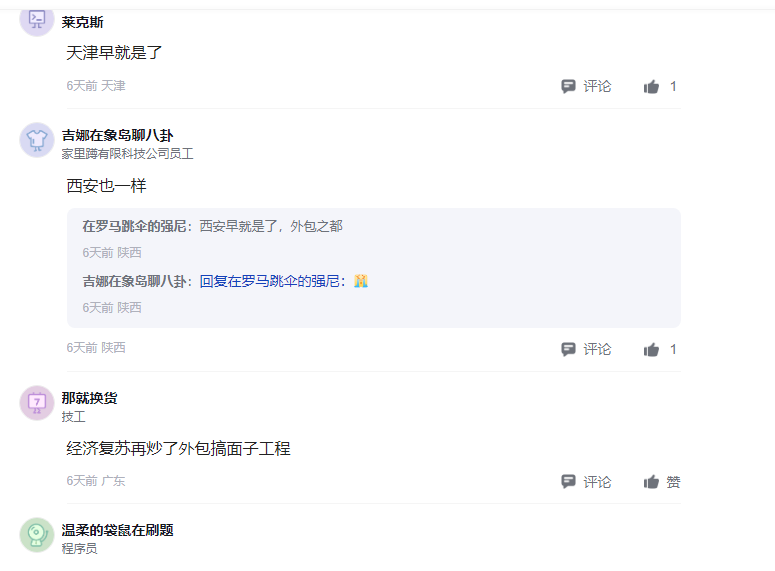This screenshot has height=571, width=775.
Task: Open username 莱克斯 profile
Action: [x=82, y=22]
